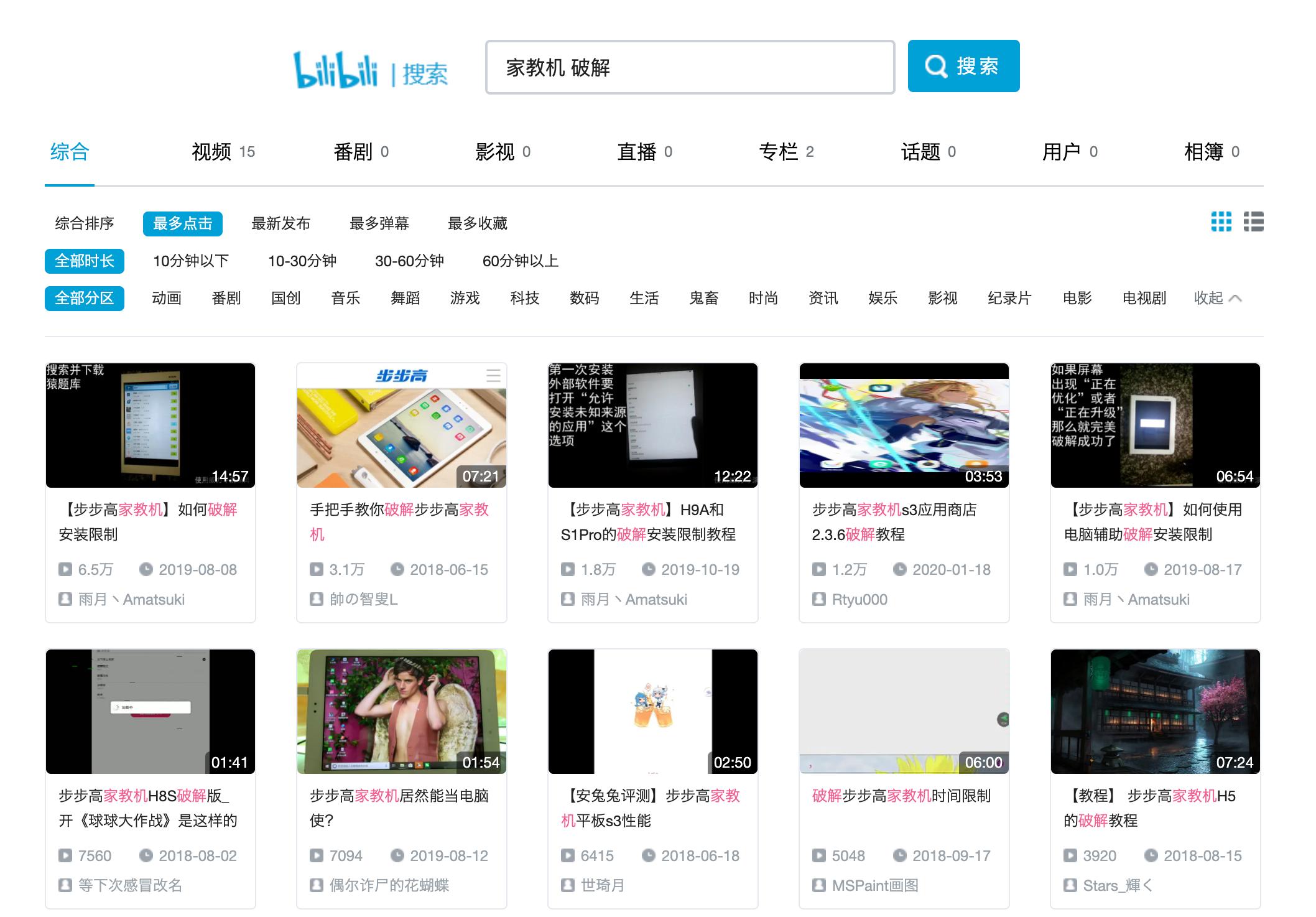
Task: Click play-count icon next to 6.5万
Action: (x=65, y=569)
